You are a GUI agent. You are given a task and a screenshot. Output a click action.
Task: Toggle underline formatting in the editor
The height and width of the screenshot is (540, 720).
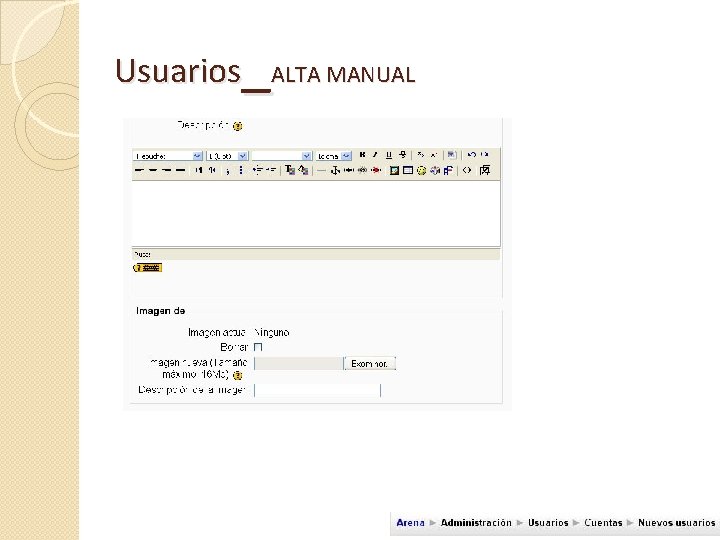pyautogui.click(x=389, y=155)
